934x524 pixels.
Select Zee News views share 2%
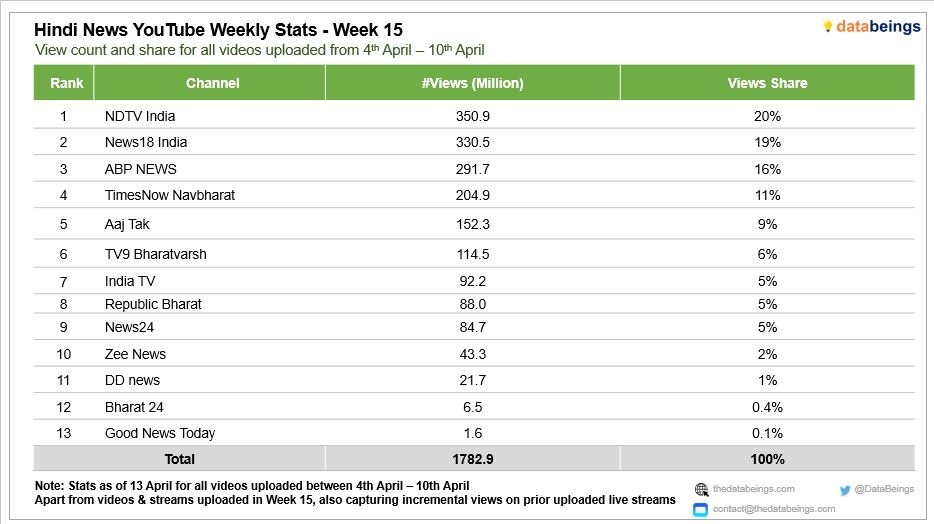point(767,354)
